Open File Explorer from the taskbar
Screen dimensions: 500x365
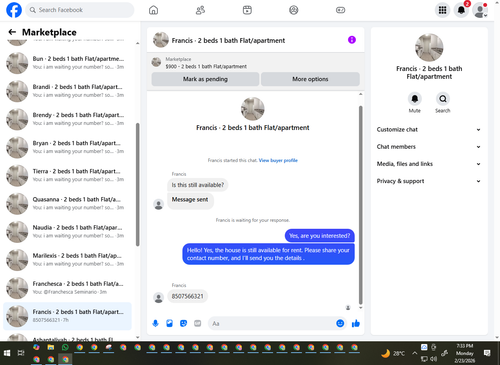(51, 347)
